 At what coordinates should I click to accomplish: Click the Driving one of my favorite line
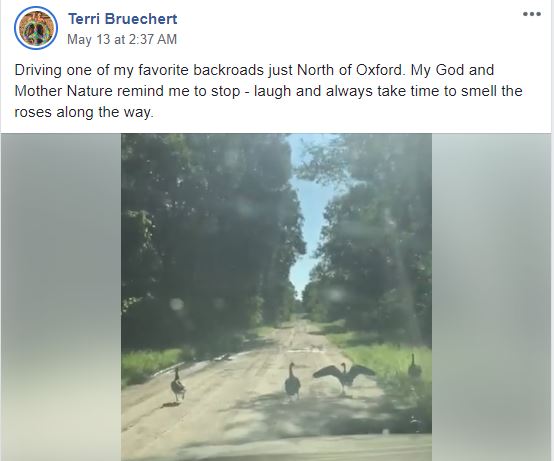pyautogui.click(x=254, y=70)
